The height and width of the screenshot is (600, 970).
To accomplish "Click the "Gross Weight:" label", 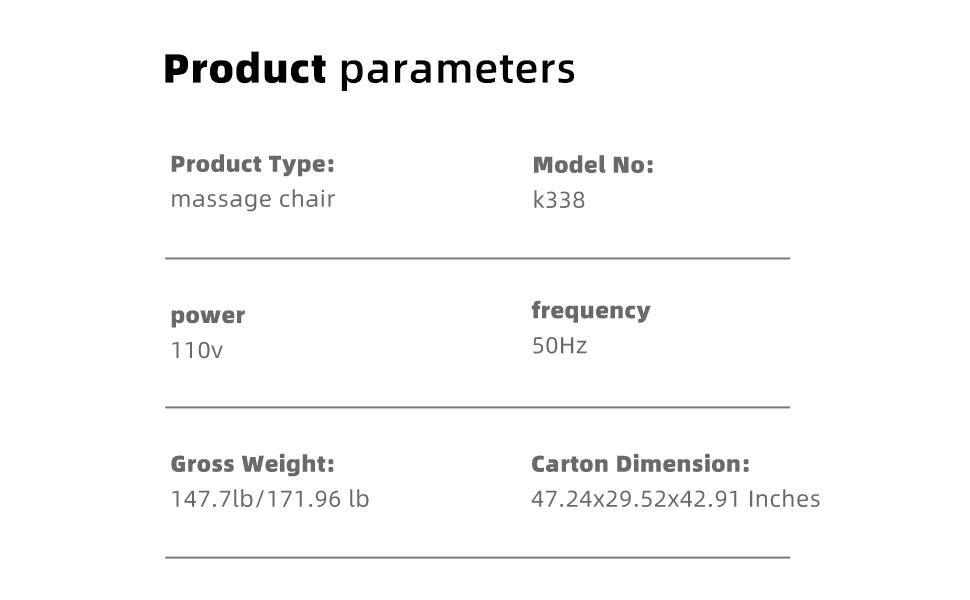I will [252, 464].
